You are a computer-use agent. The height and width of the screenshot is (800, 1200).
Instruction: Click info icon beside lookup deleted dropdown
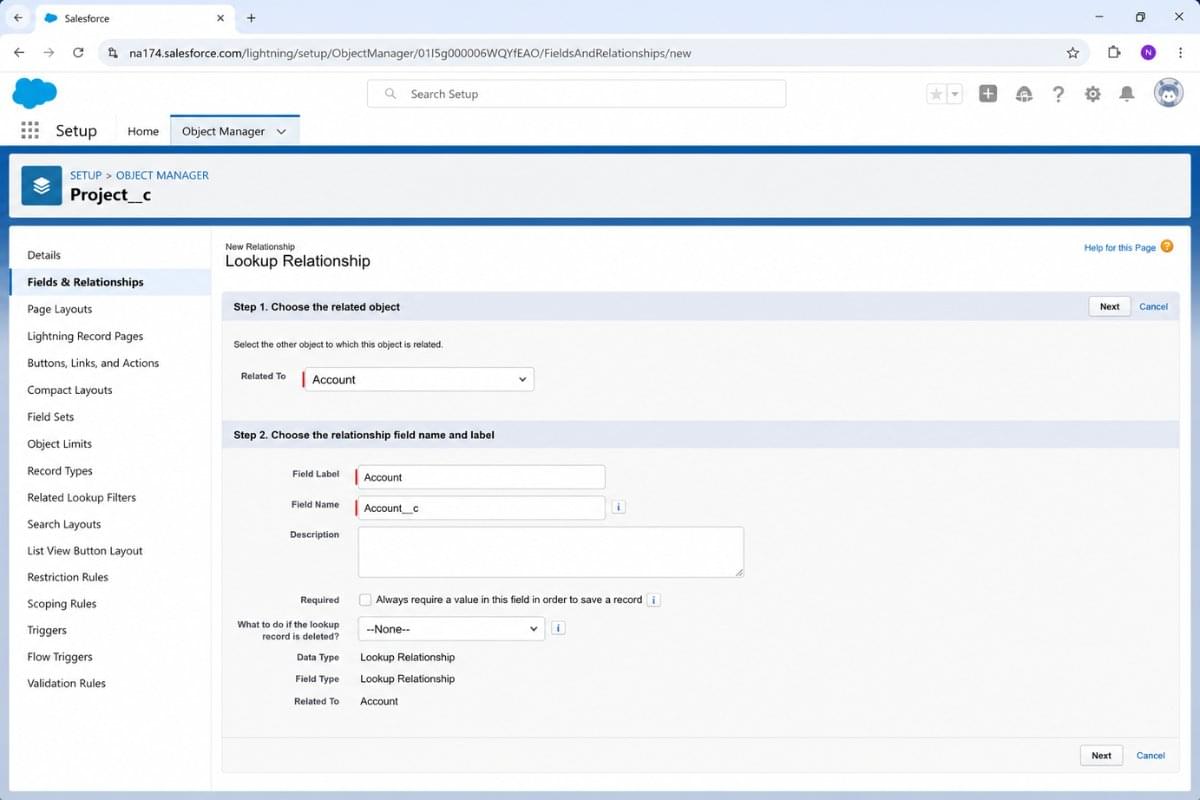pyautogui.click(x=558, y=628)
